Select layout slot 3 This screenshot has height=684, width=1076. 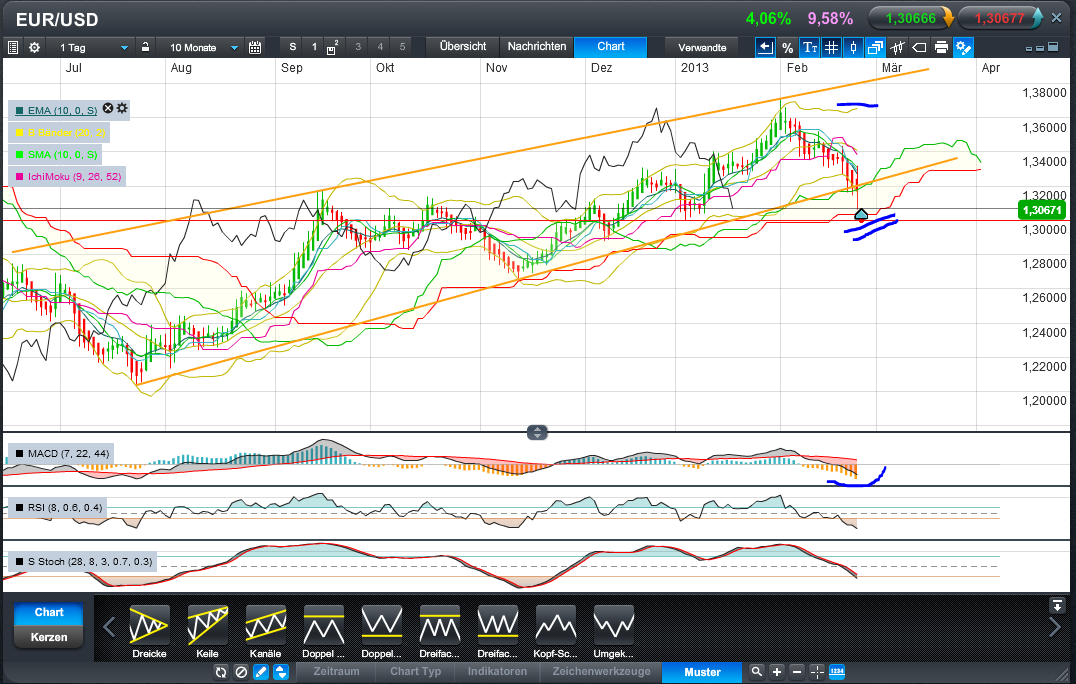[x=358, y=47]
